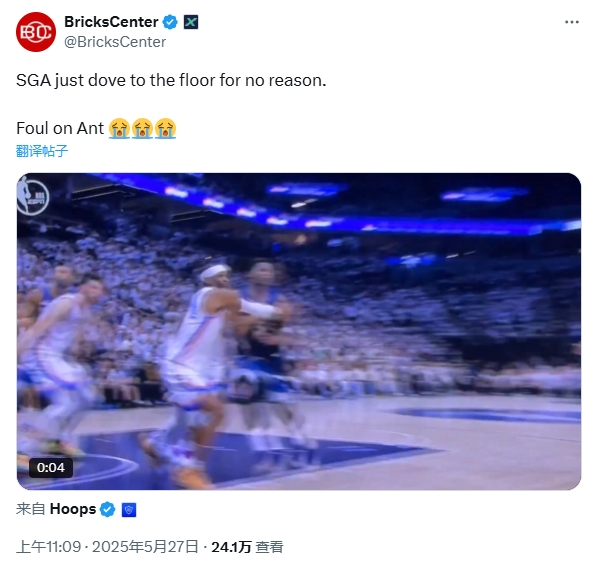
Task: Click the BricksCenter display name
Action: click(x=111, y=22)
